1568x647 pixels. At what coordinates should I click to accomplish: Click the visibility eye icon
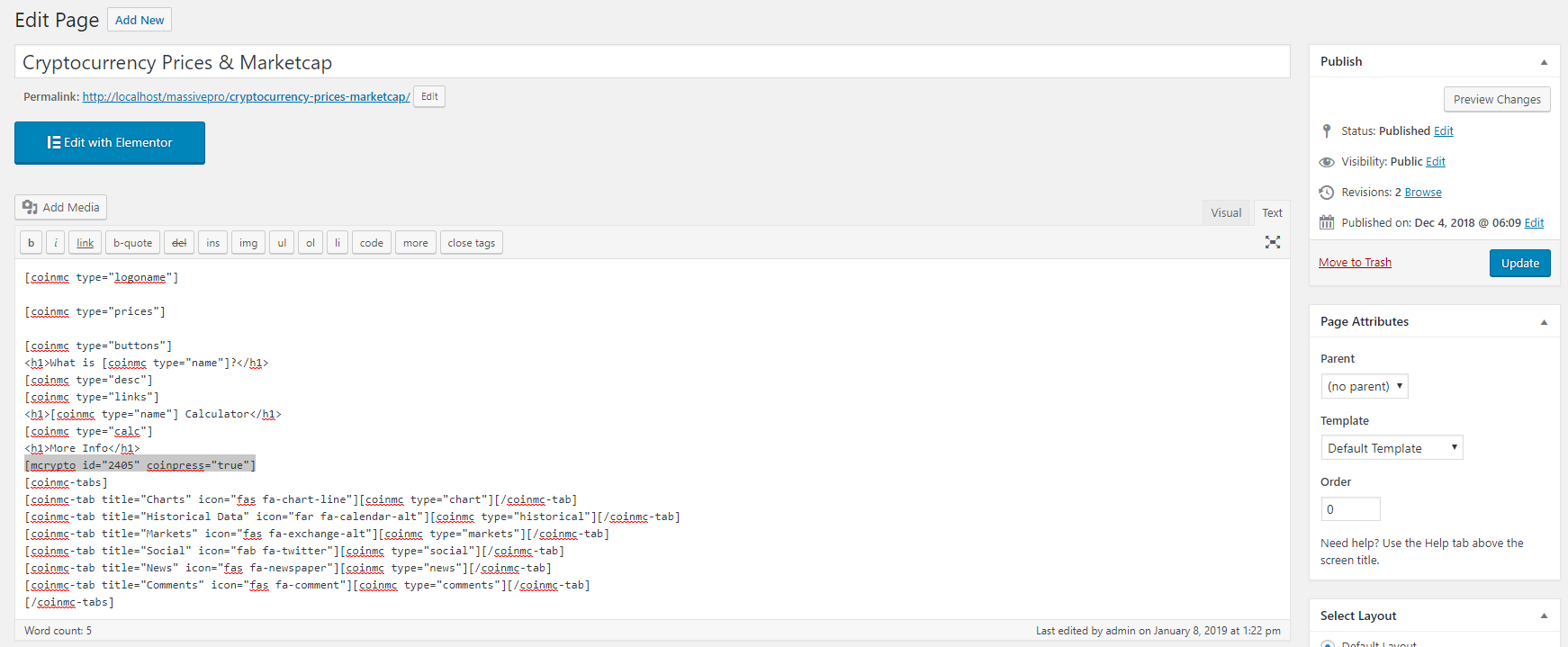pyautogui.click(x=1327, y=162)
